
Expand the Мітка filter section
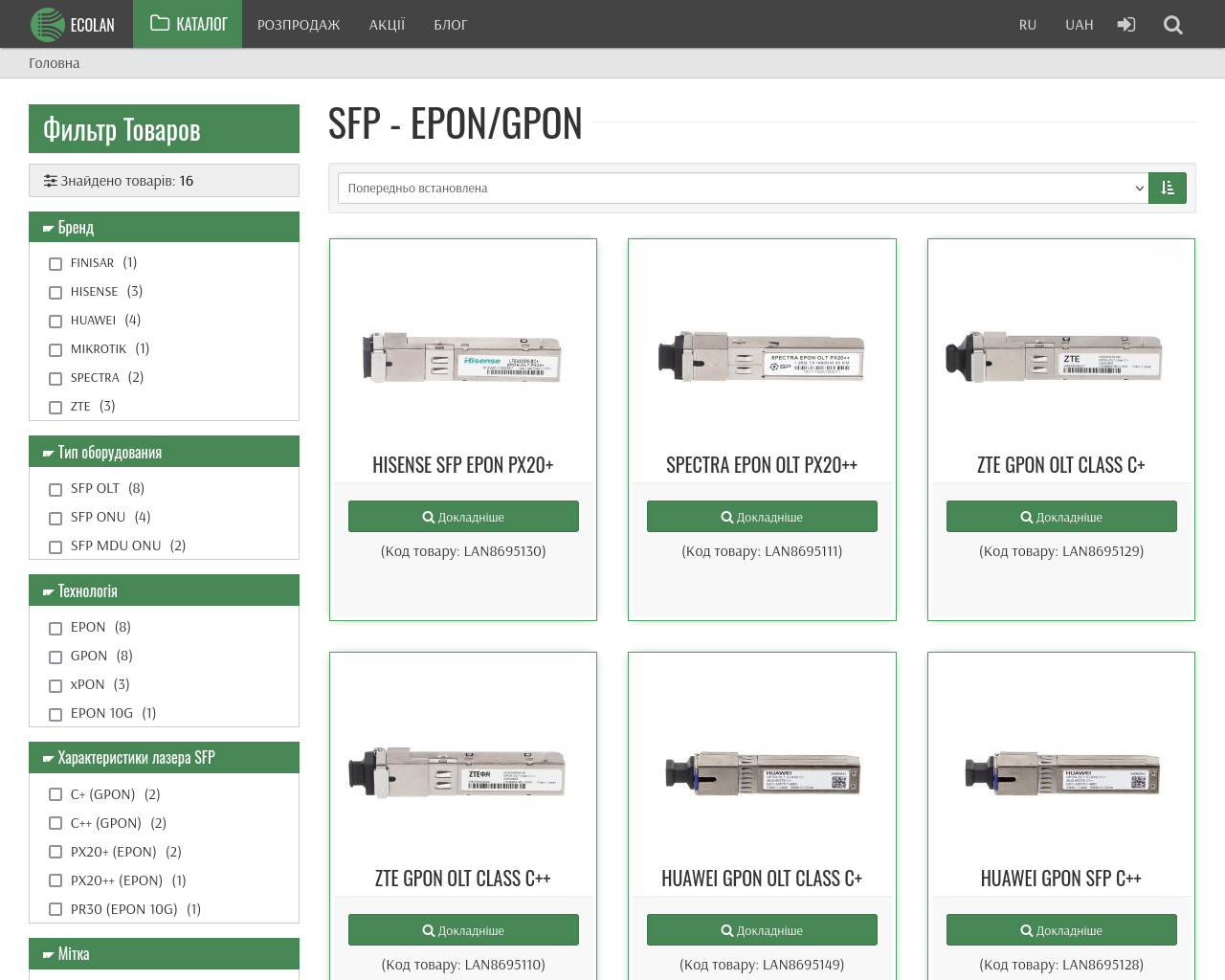click(164, 954)
